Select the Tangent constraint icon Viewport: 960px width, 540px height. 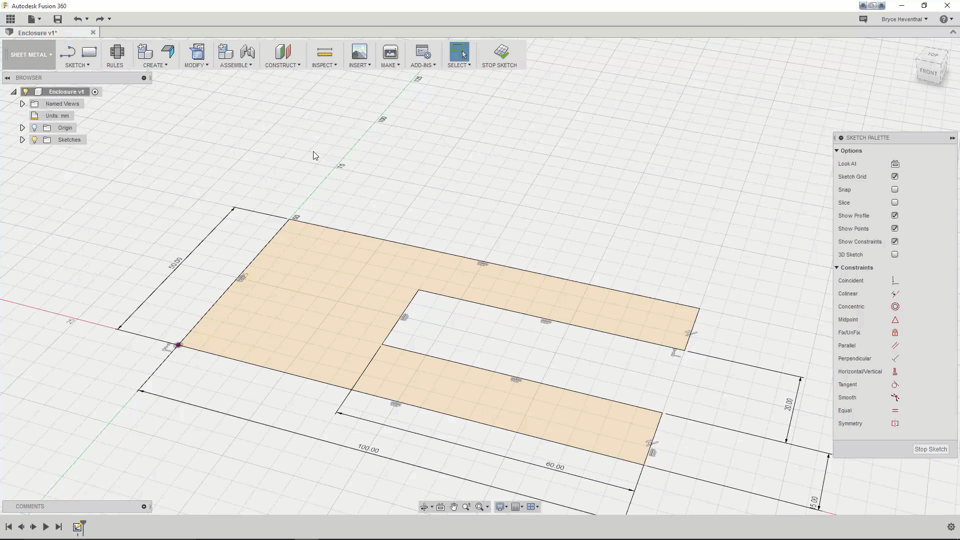tap(895, 385)
